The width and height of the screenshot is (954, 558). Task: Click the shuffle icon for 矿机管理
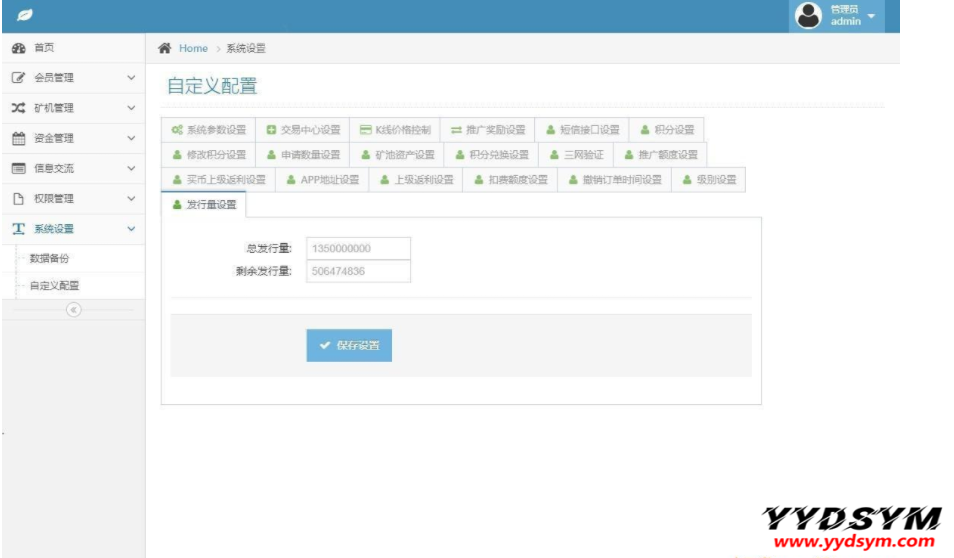pos(19,108)
